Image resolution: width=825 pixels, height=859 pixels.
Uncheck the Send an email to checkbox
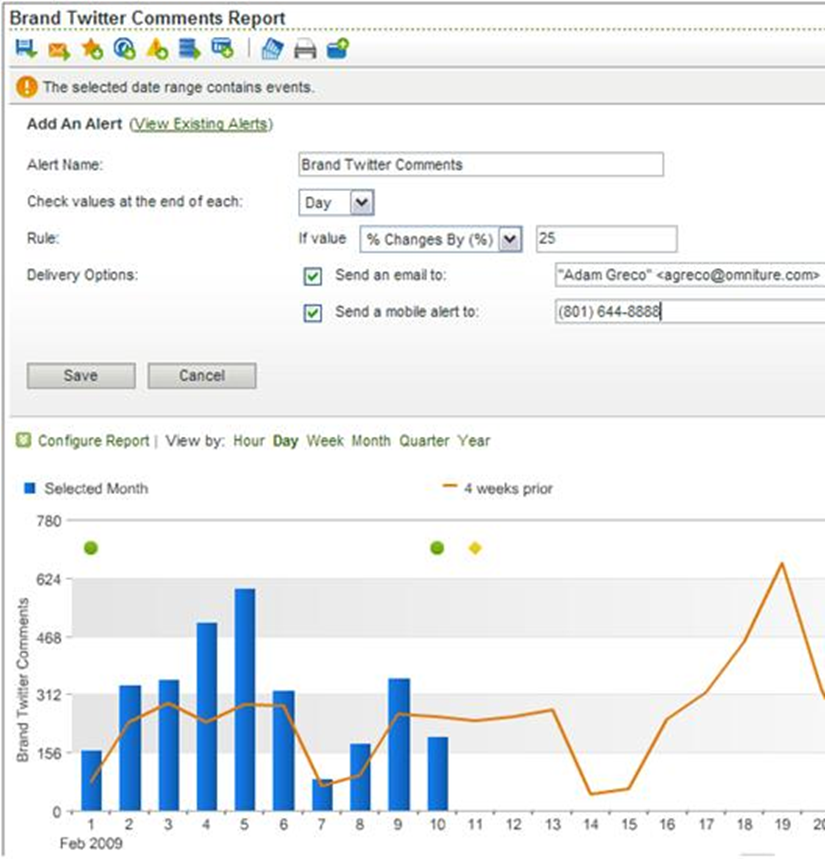pos(313,276)
